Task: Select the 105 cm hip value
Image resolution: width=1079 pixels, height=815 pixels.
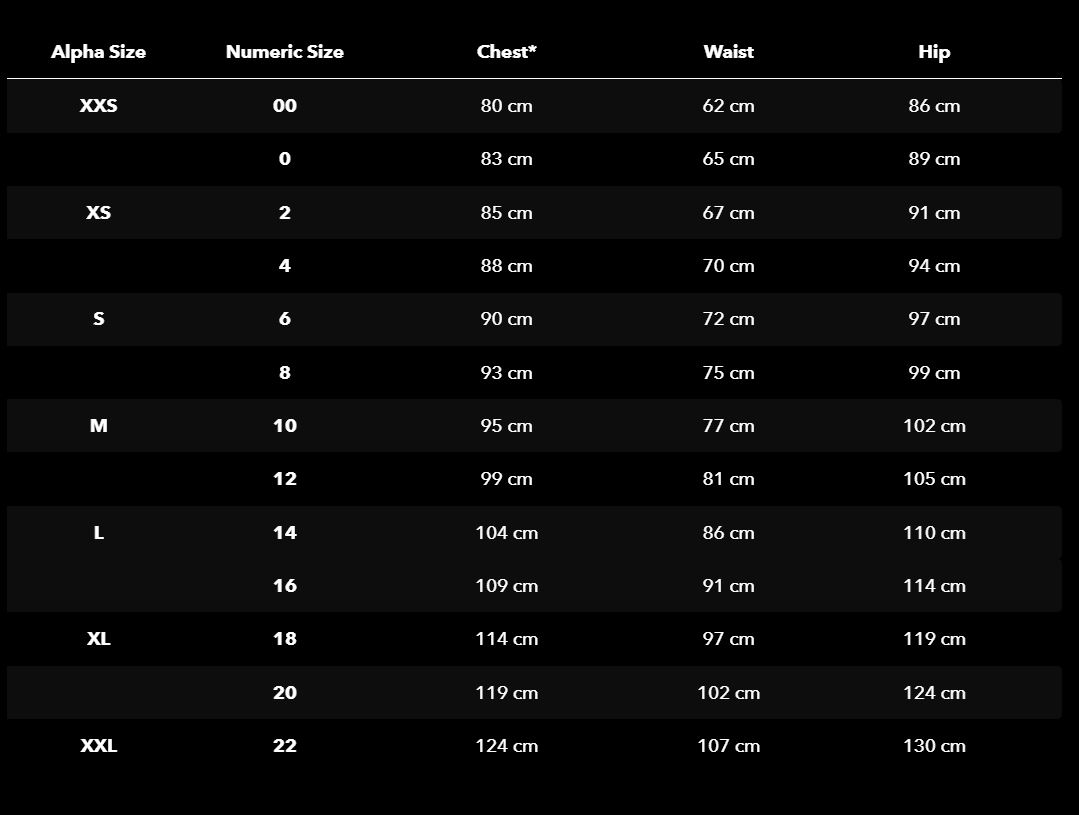Action: pos(934,478)
